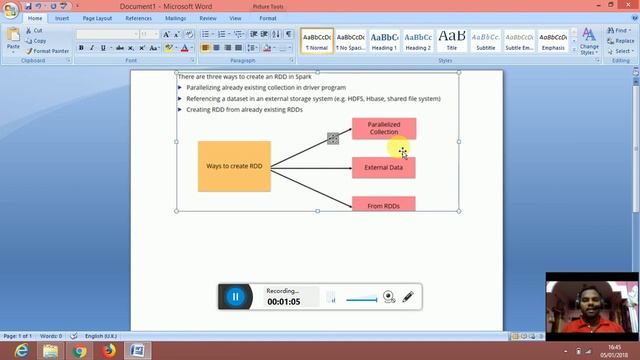Select Justify alignment
This screenshot has width=640, height=360.
pos(238,48)
